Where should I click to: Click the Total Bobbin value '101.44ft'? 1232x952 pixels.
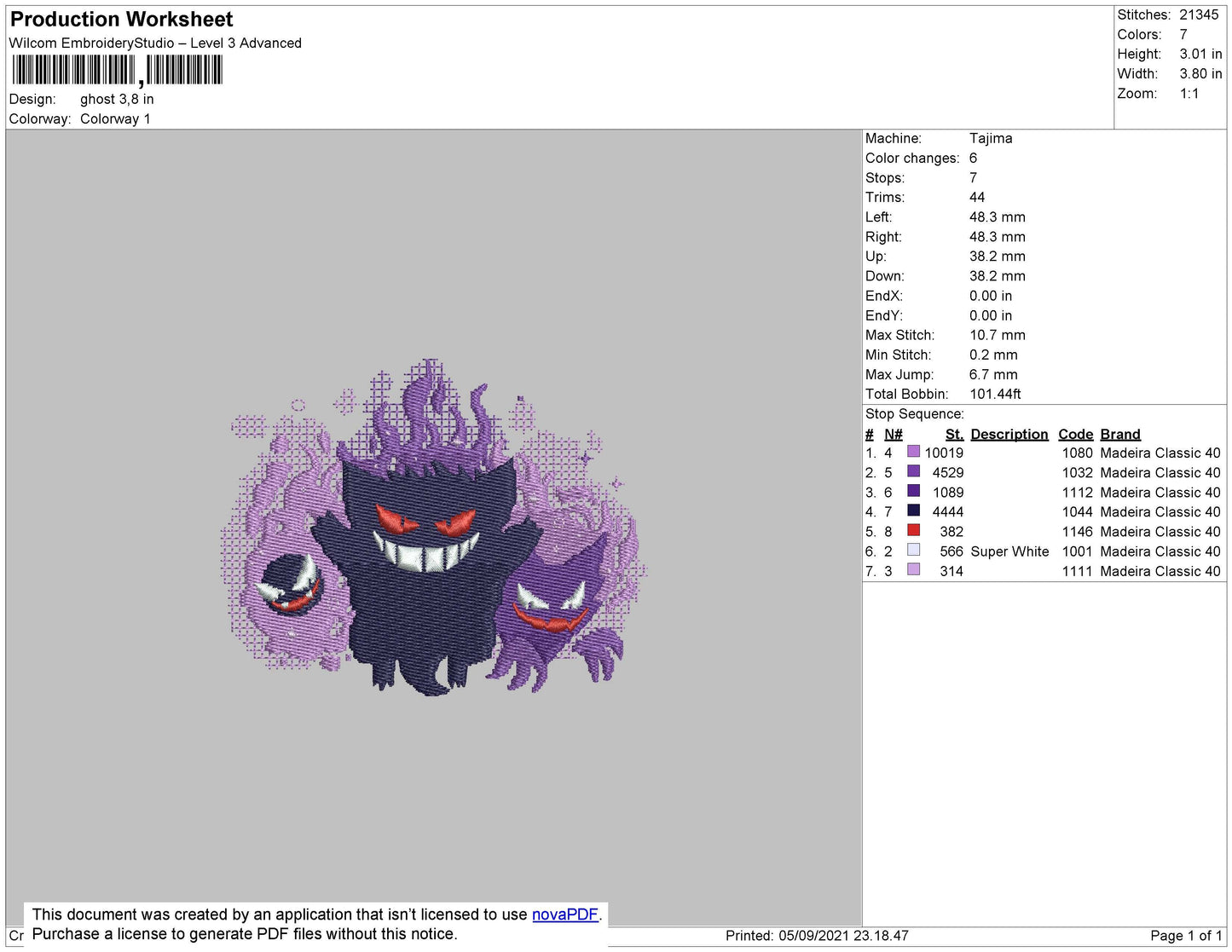click(x=995, y=395)
